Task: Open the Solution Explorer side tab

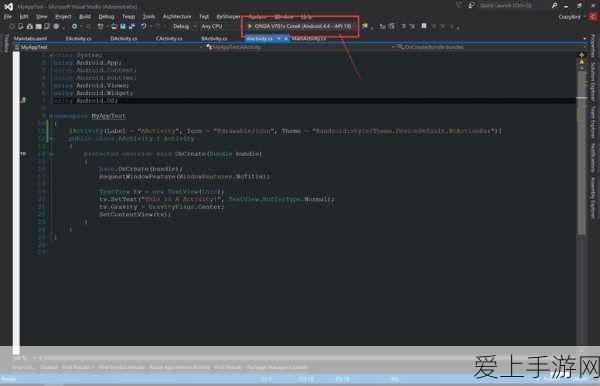Action: (593, 82)
